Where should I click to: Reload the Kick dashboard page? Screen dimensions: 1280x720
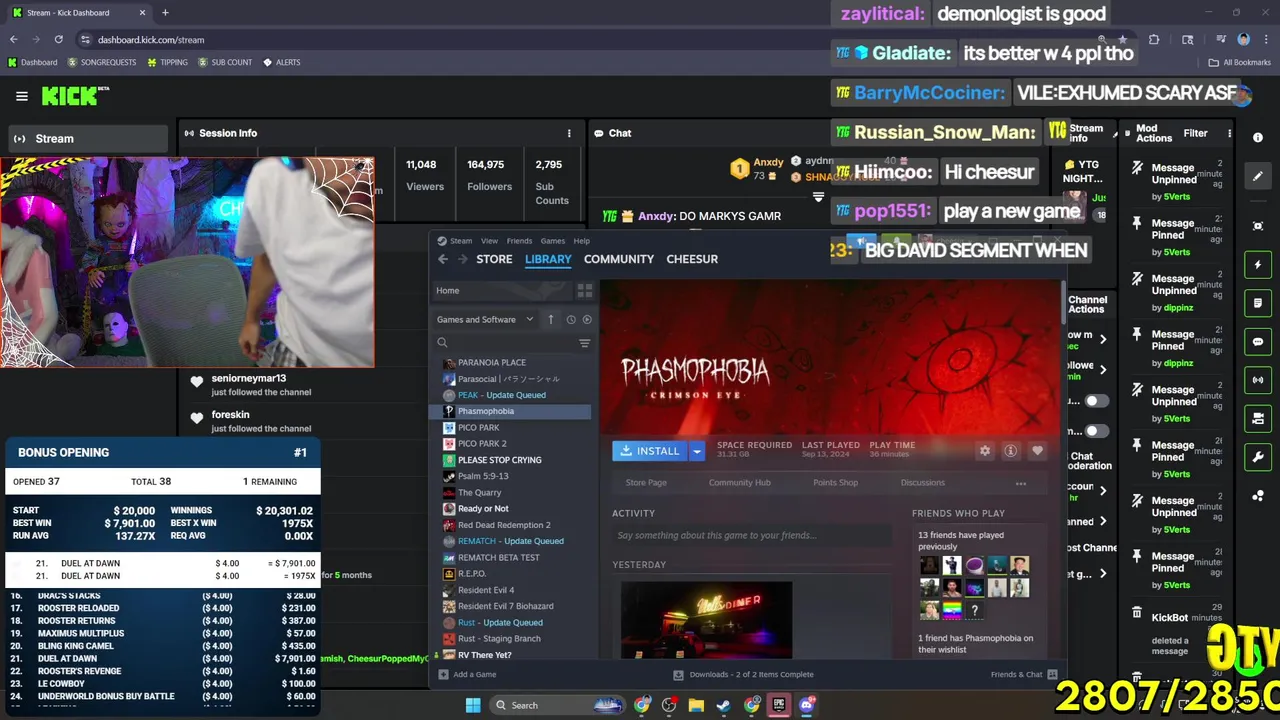pos(58,39)
